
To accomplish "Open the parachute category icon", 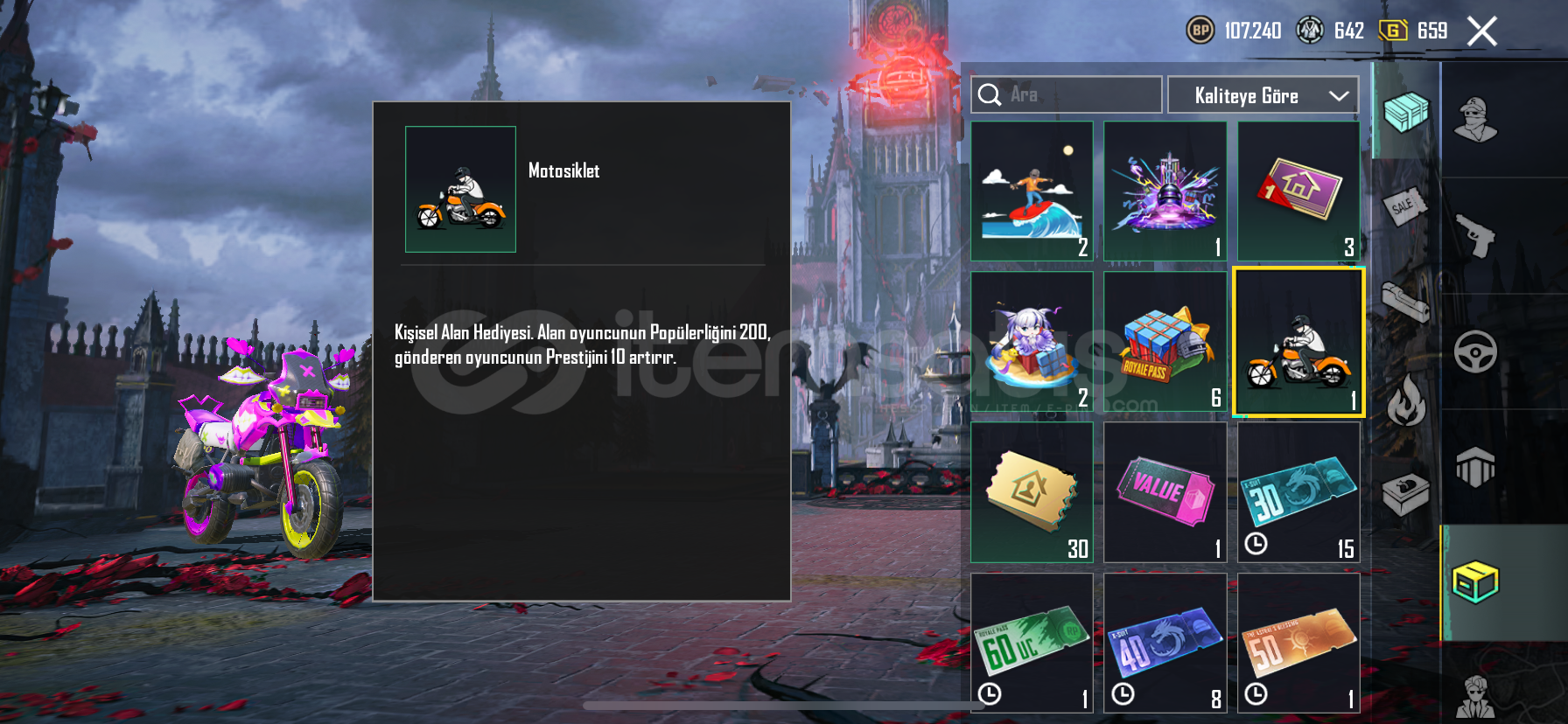I will [1475, 466].
